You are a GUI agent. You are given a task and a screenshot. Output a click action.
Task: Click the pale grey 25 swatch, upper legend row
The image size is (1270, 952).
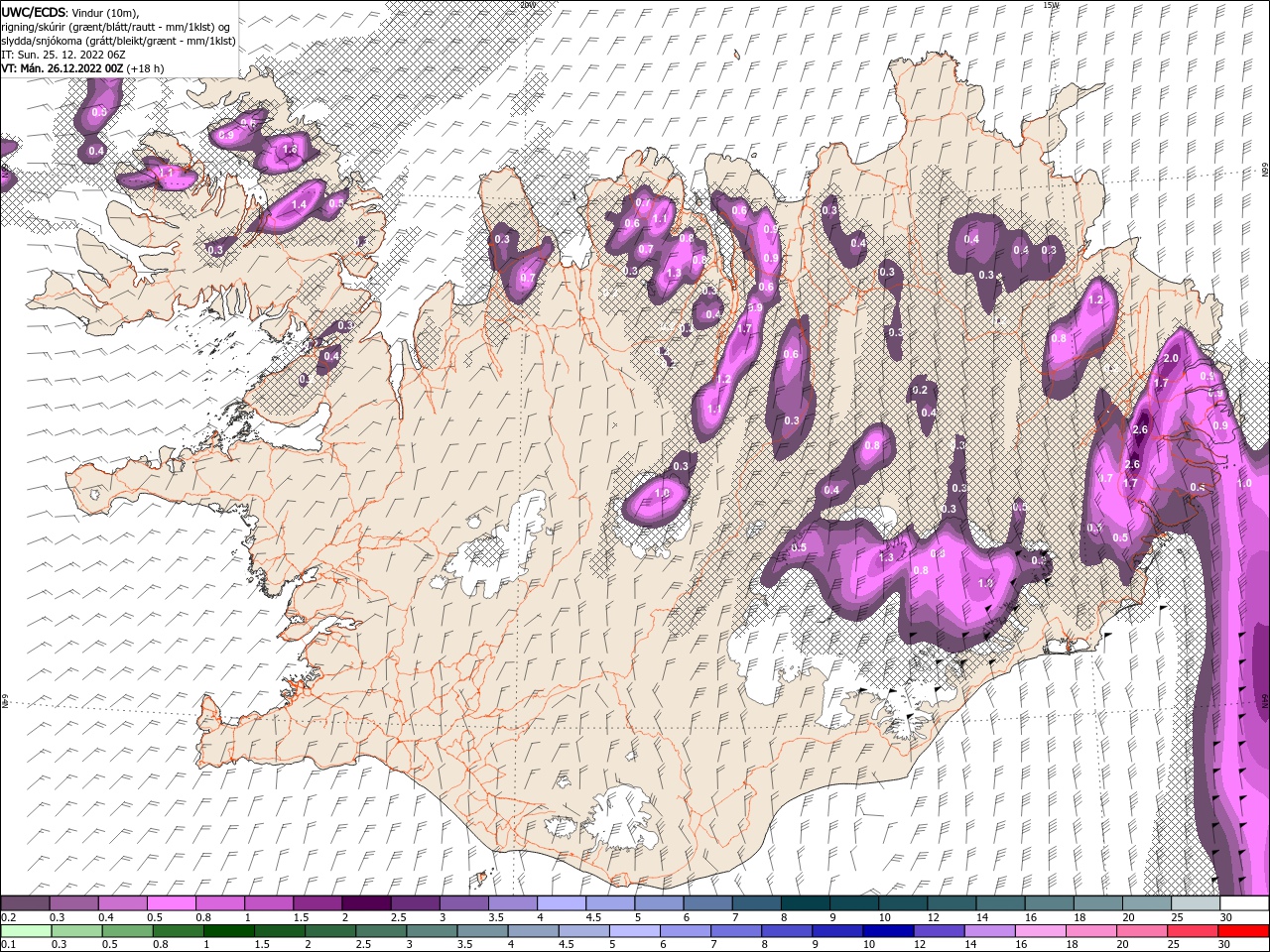1195,903
